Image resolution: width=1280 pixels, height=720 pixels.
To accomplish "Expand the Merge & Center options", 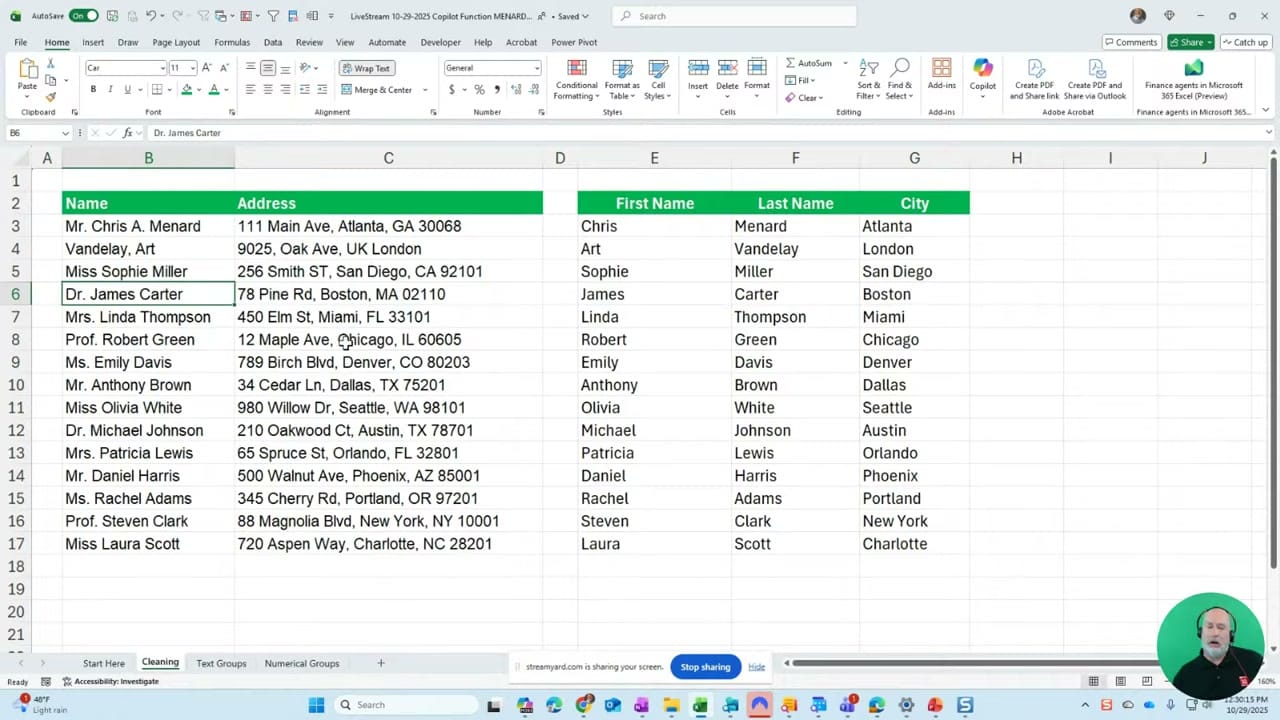I will (x=423, y=89).
